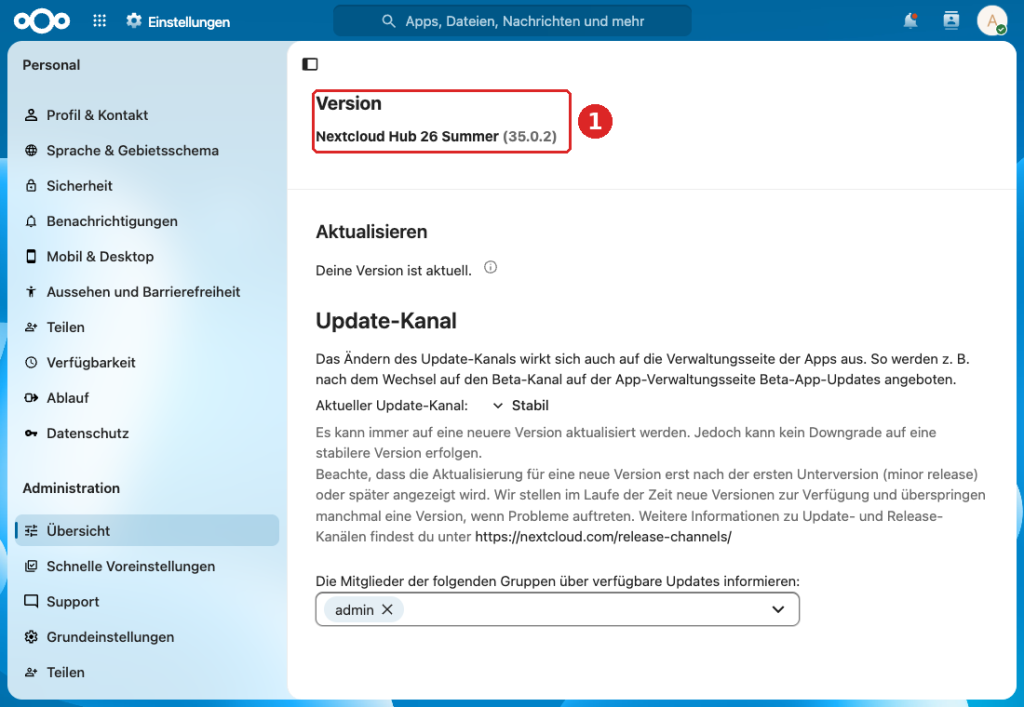This screenshot has height=707, width=1024.
Task: Click the search magnifier icon
Action: pyautogui.click(x=389, y=22)
